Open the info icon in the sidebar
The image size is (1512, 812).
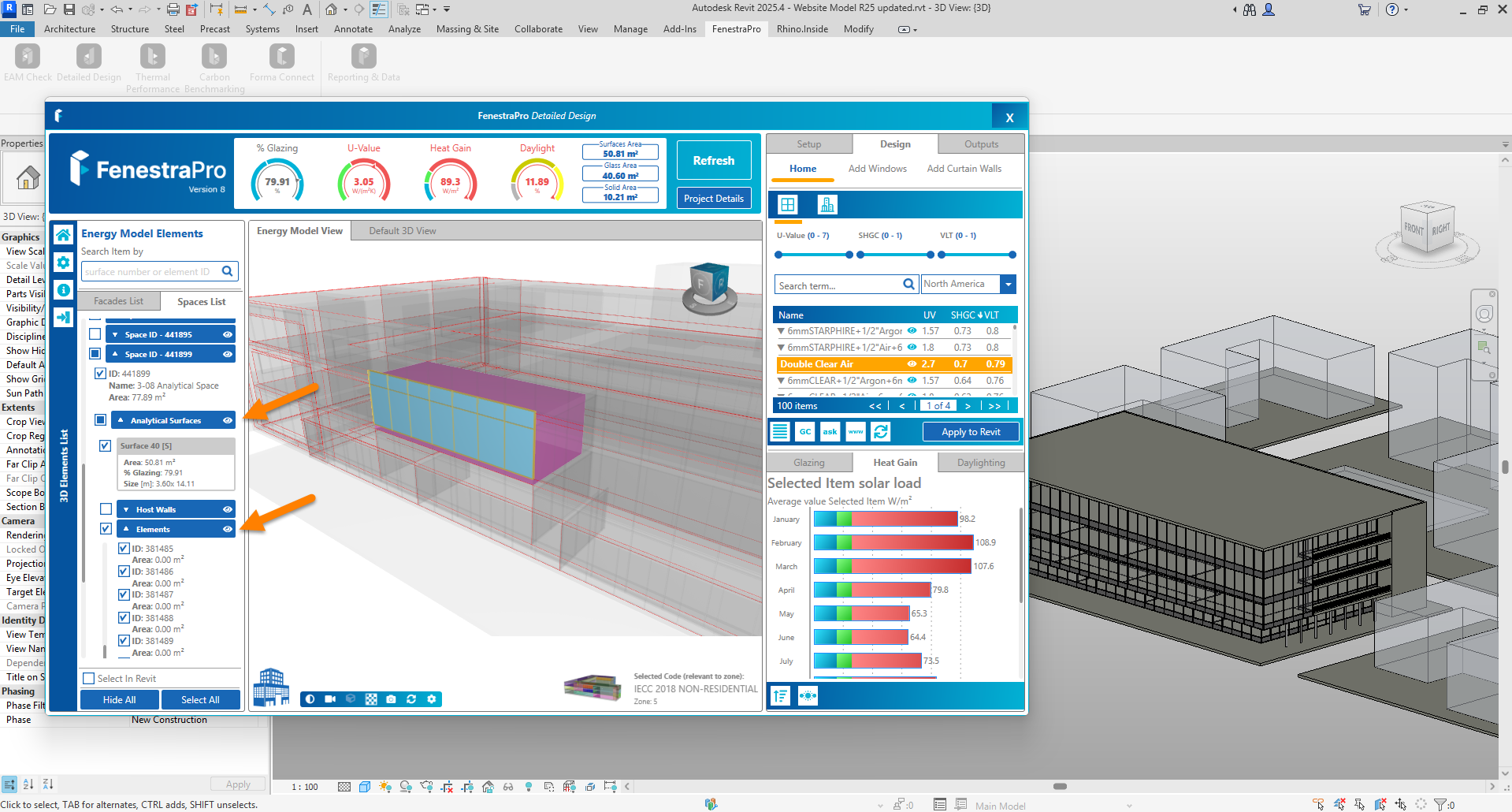[x=63, y=290]
